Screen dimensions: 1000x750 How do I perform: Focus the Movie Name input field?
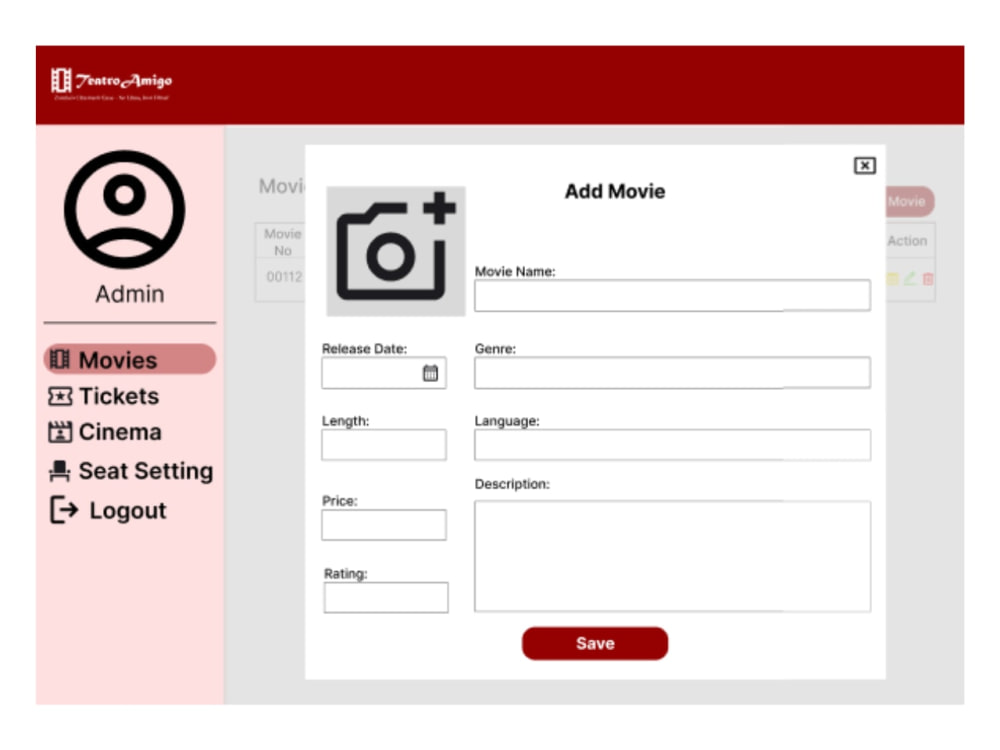pyautogui.click(x=672, y=295)
